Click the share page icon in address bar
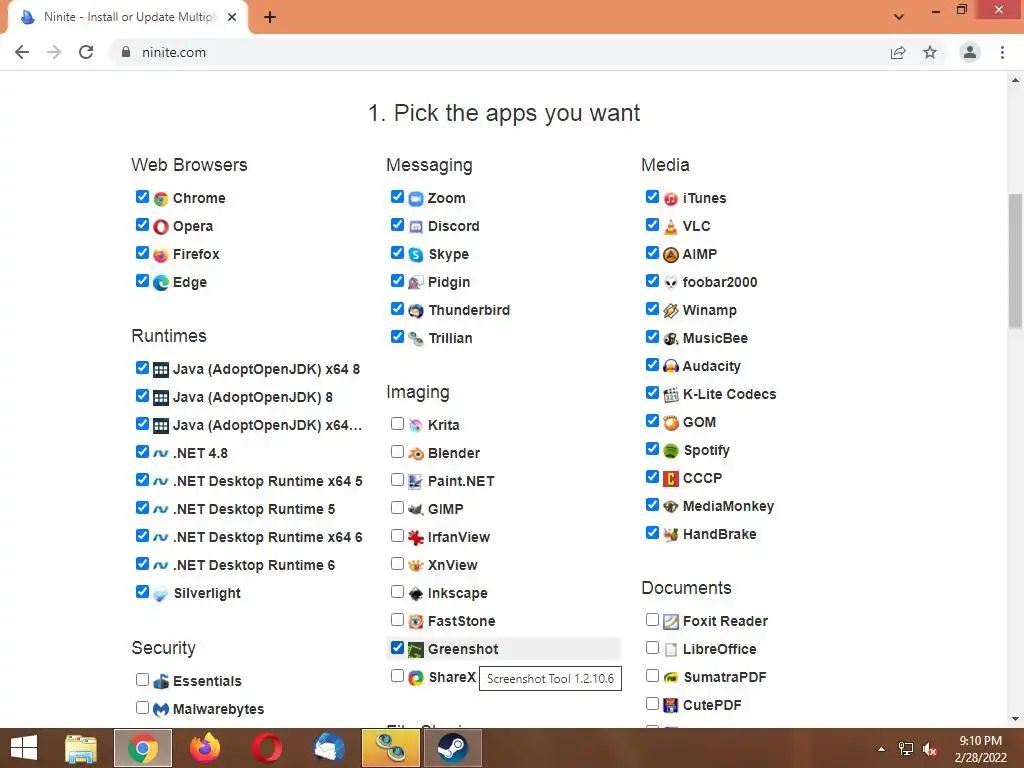 tap(898, 52)
